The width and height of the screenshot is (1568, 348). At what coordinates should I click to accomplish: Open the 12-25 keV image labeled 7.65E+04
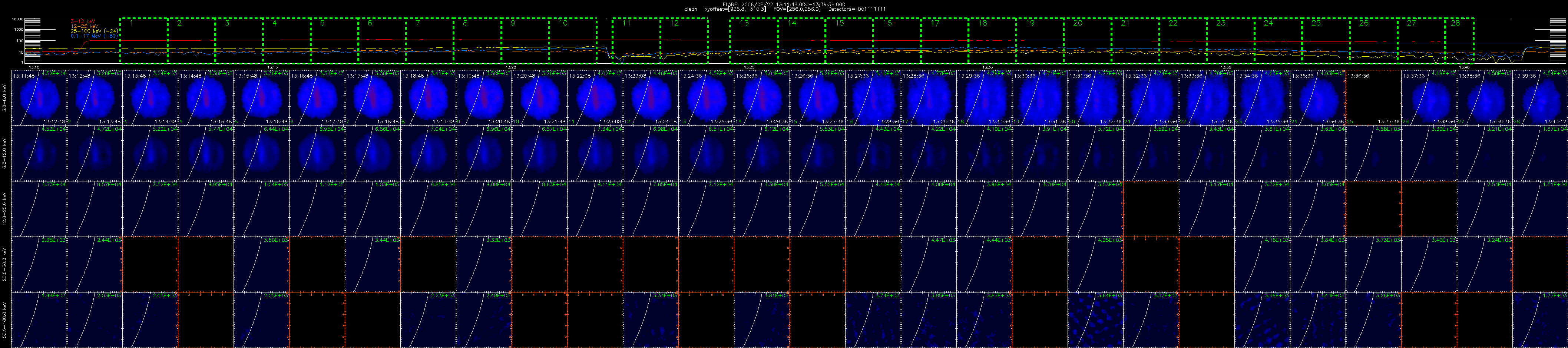click(651, 209)
